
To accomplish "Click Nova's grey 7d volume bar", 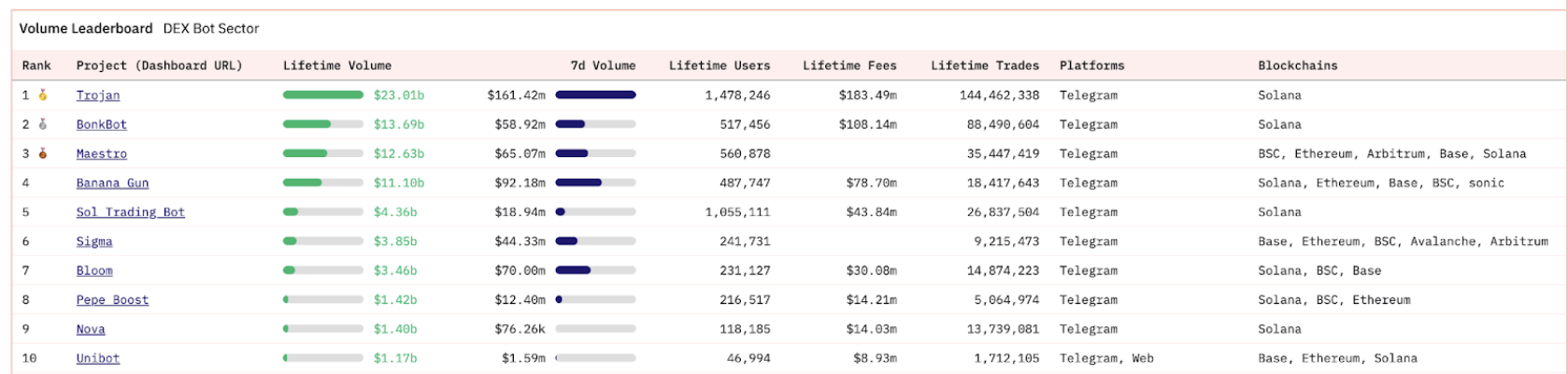I will coord(595,329).
